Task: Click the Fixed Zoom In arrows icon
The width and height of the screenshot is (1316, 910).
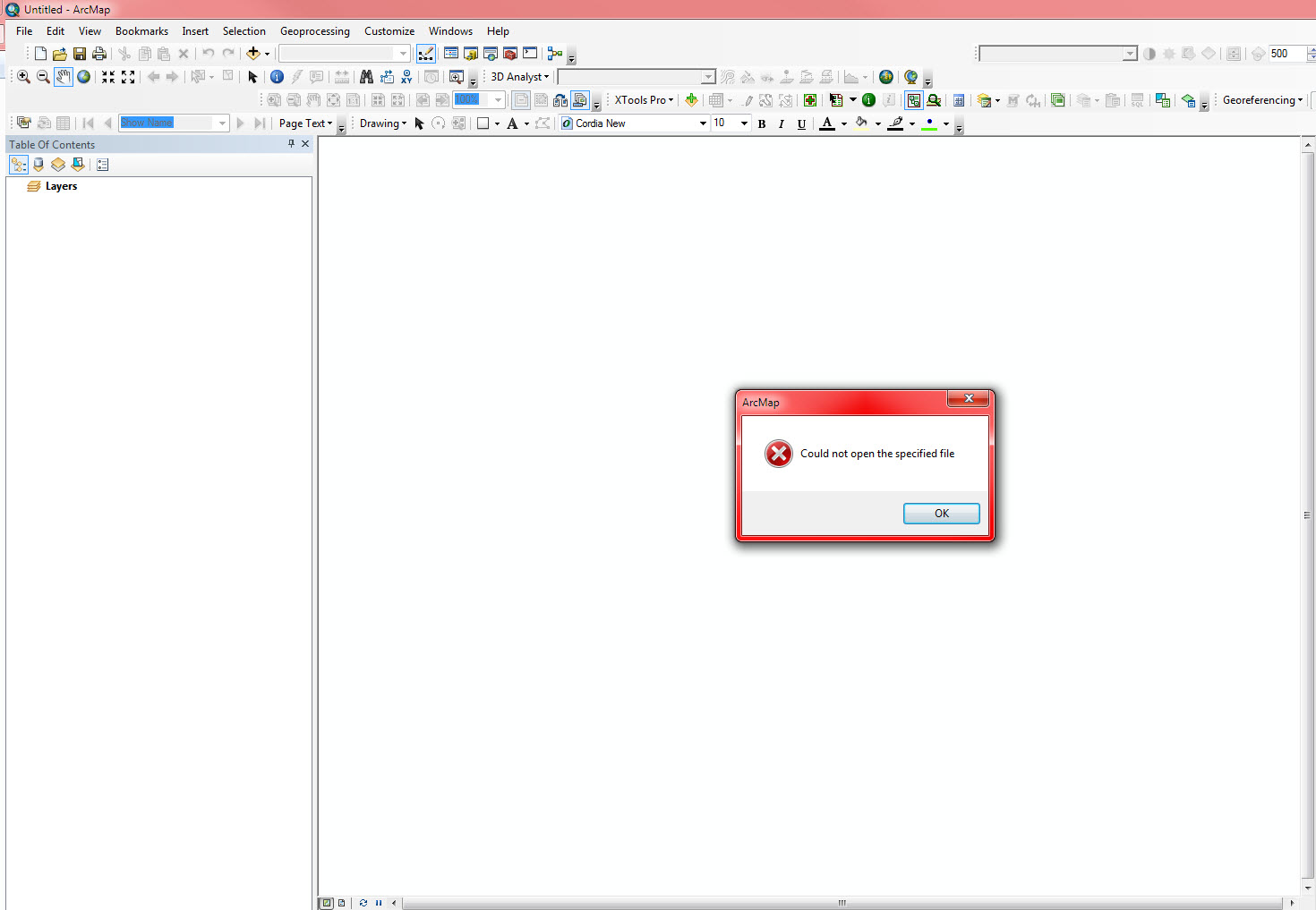Action: point(108,77)
